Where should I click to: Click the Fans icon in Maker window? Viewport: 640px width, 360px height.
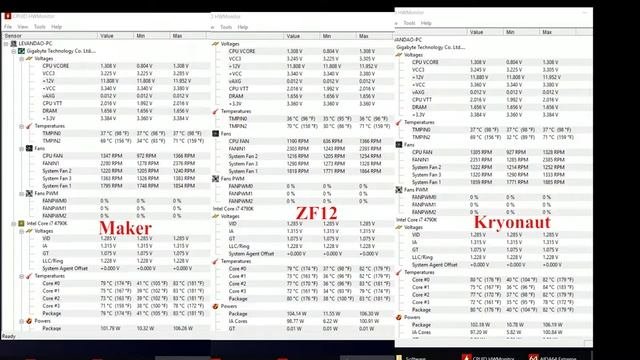click(x=29, y=149)
